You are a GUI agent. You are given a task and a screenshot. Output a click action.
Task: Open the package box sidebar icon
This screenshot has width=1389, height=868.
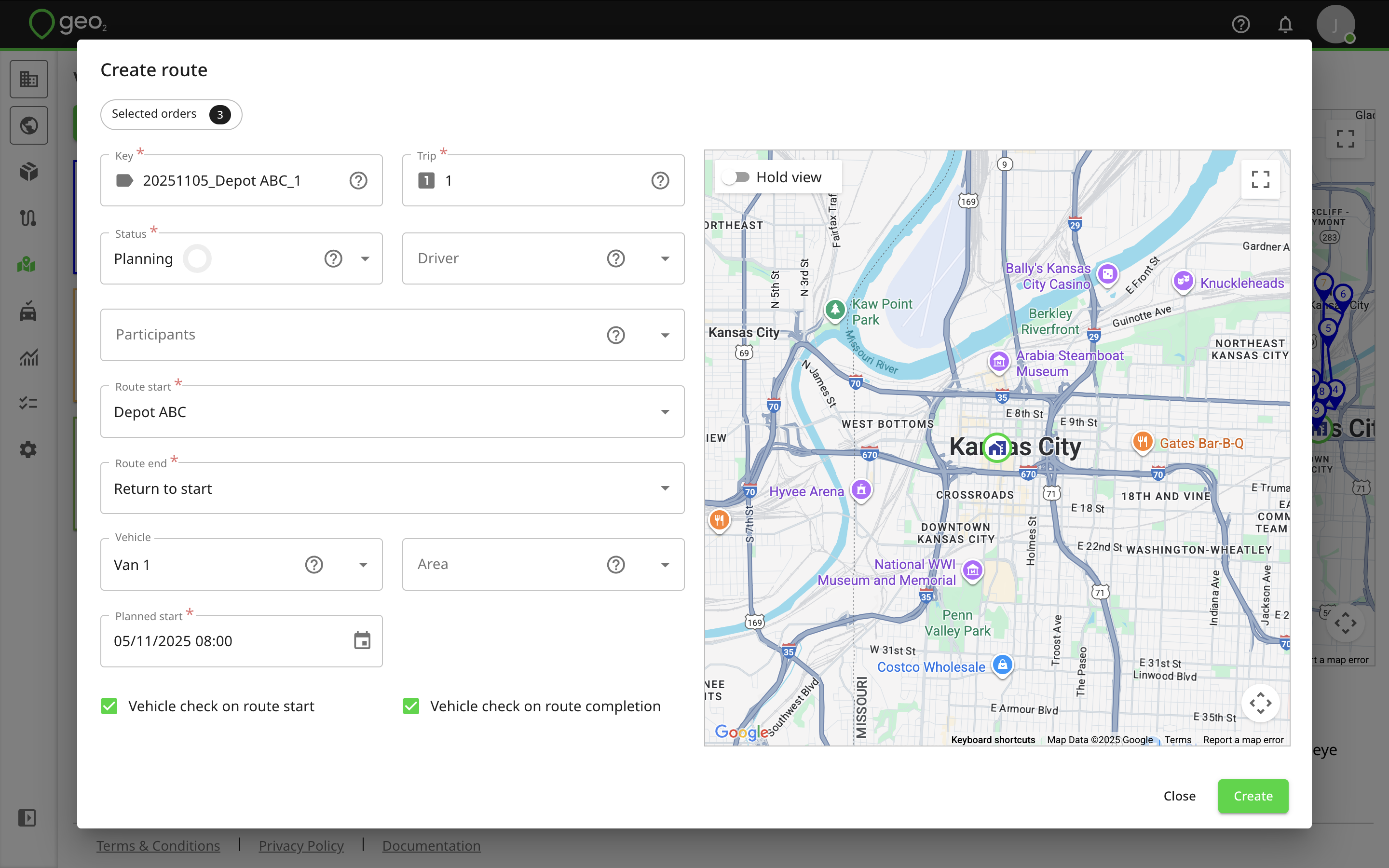(x=29, y=172)
